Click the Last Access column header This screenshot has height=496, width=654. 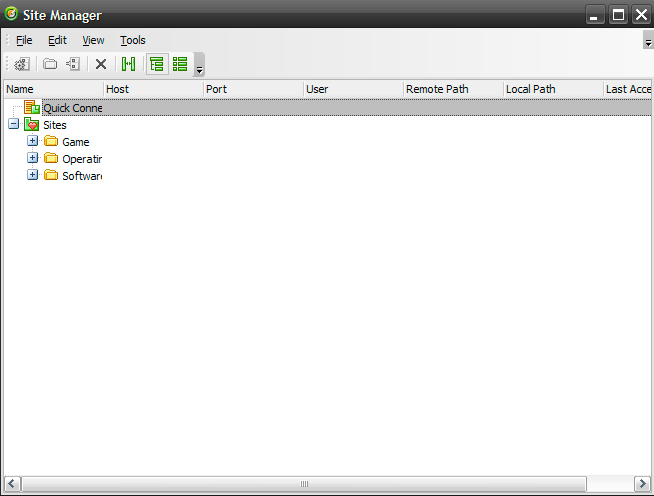[627, 89]
